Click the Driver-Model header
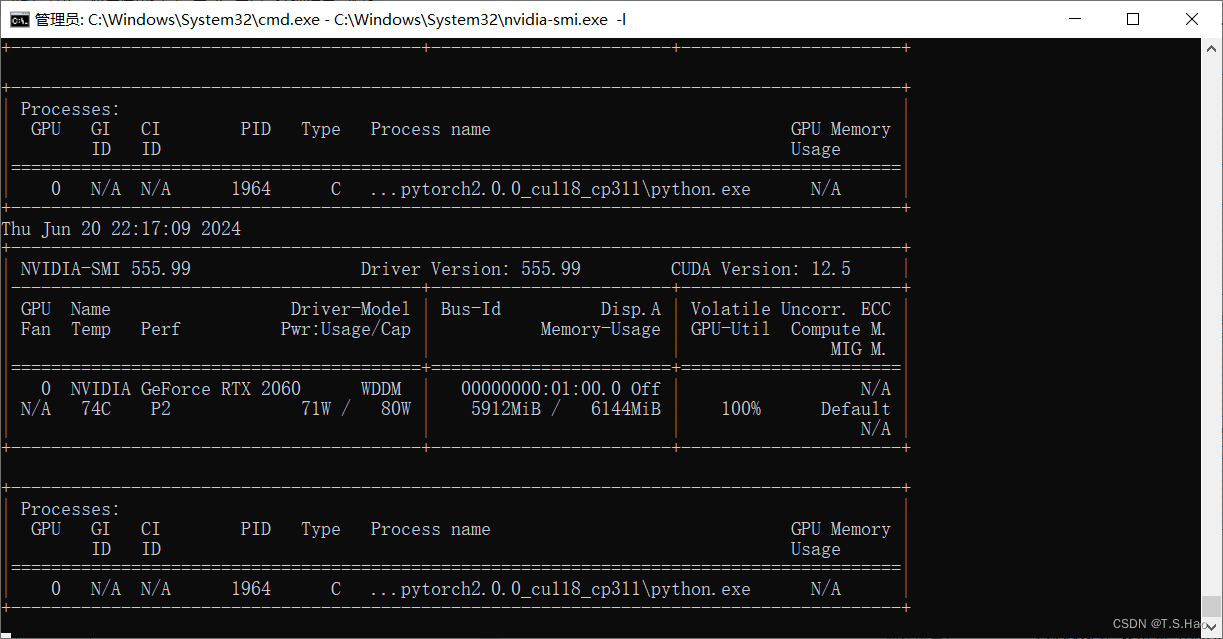The width and height of the screenshot is (1223, 639). (x=351, y=309)
